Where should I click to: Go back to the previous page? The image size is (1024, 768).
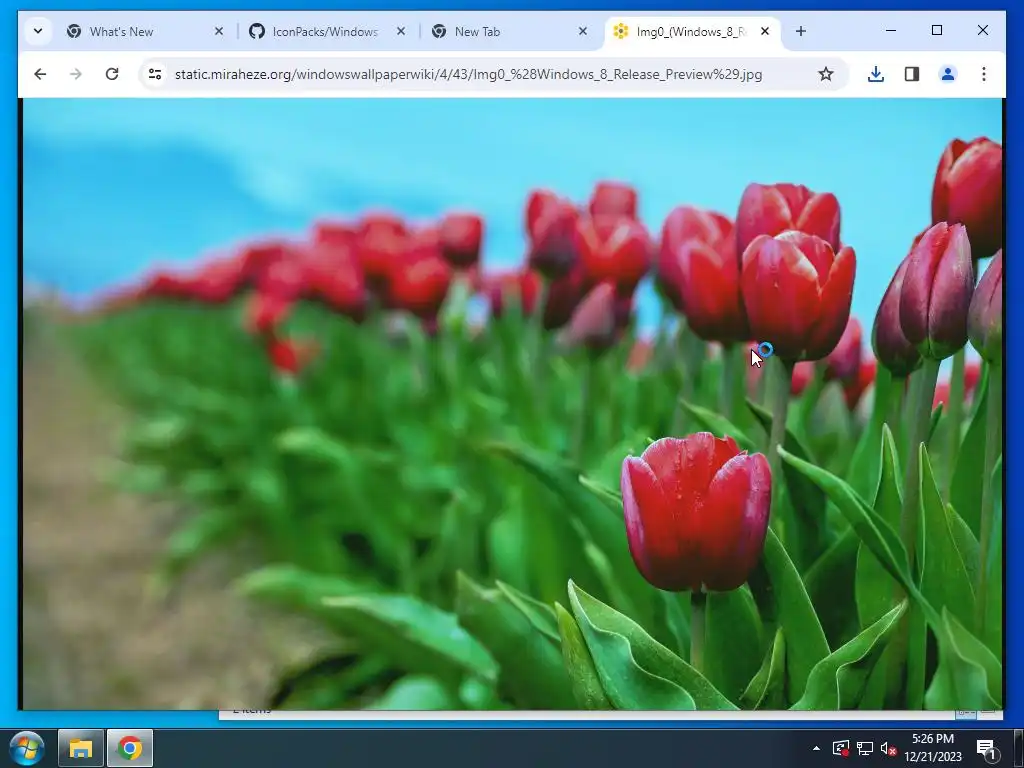pyautogui.click(x=40, y=74)
